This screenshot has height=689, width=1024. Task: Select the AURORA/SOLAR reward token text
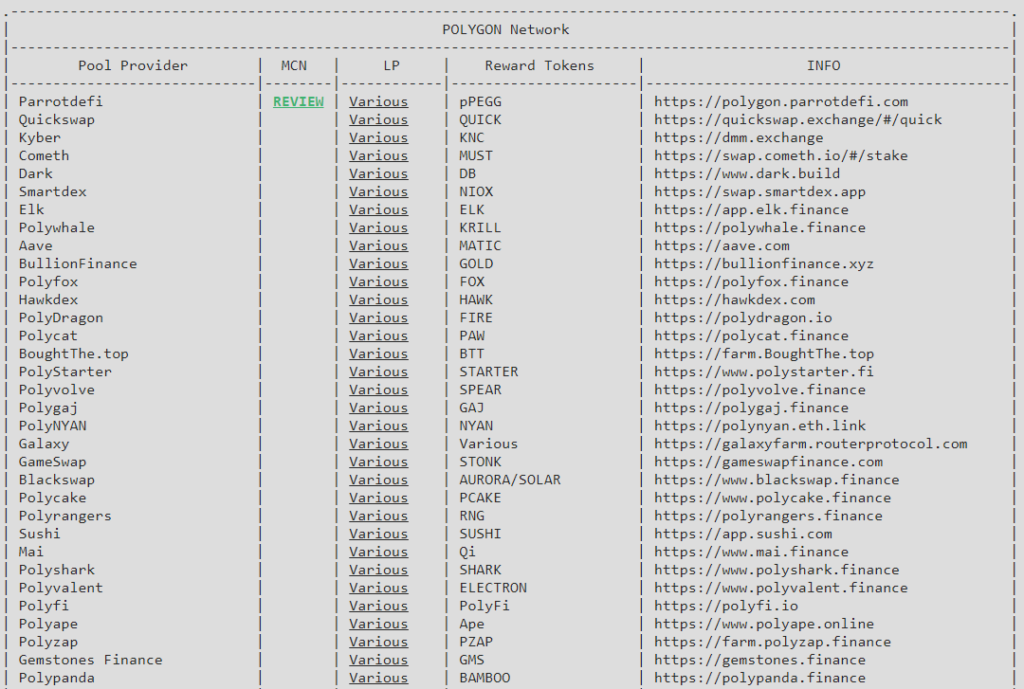510,480
